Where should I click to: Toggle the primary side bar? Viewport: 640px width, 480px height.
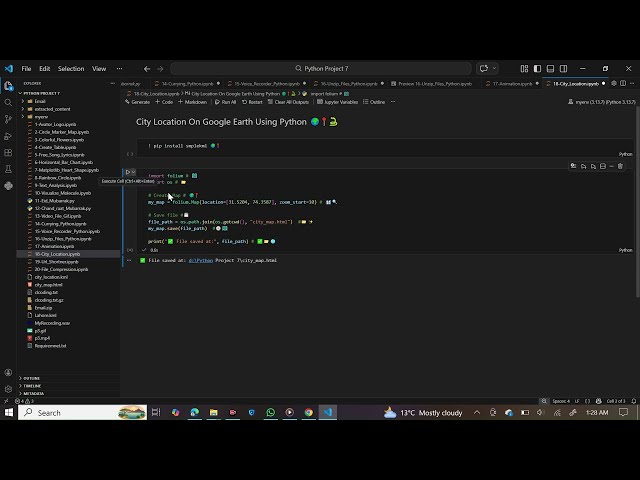coord(538,69)
